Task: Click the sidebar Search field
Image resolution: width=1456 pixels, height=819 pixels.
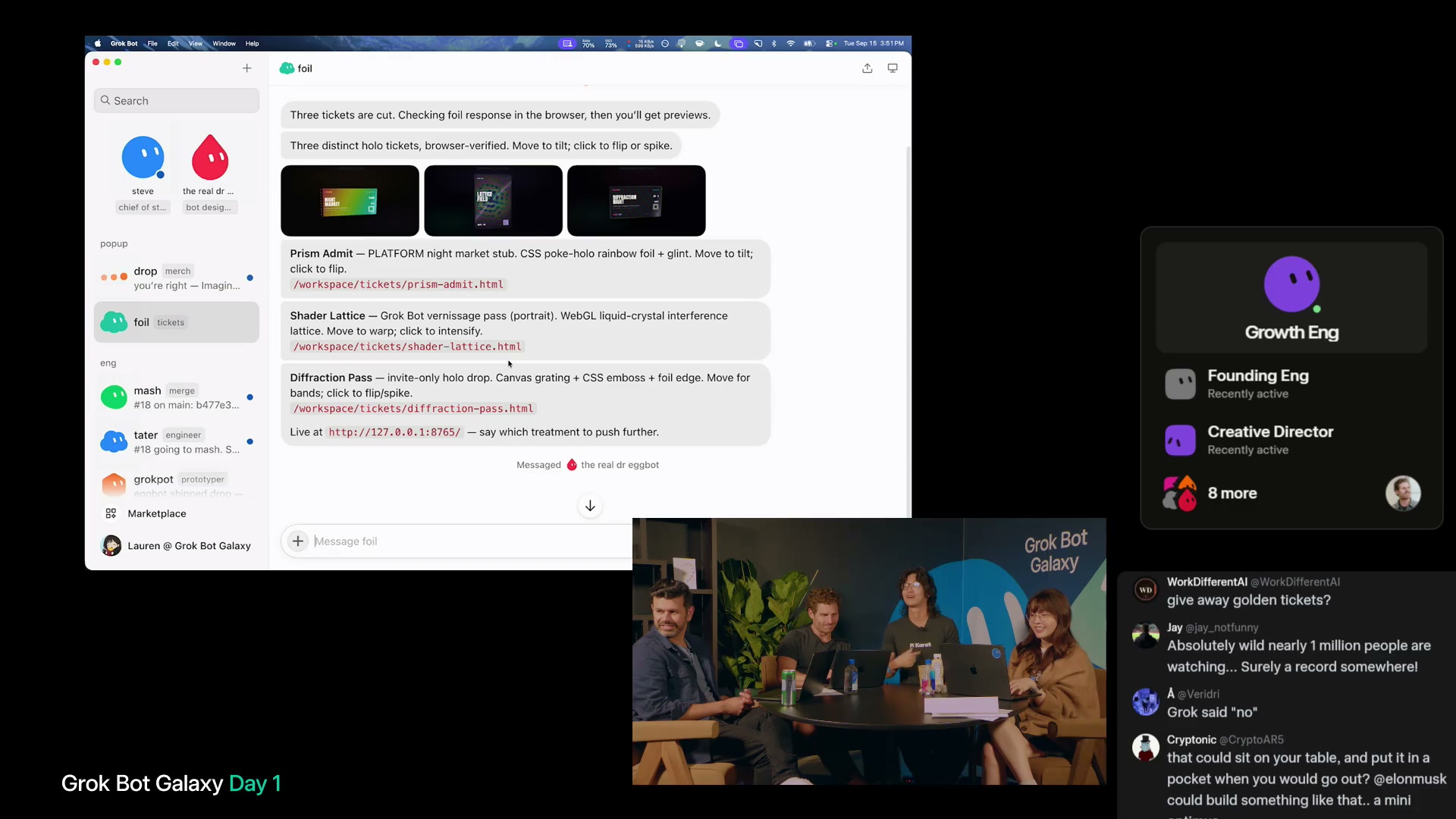Action: [x=177, y=101]
